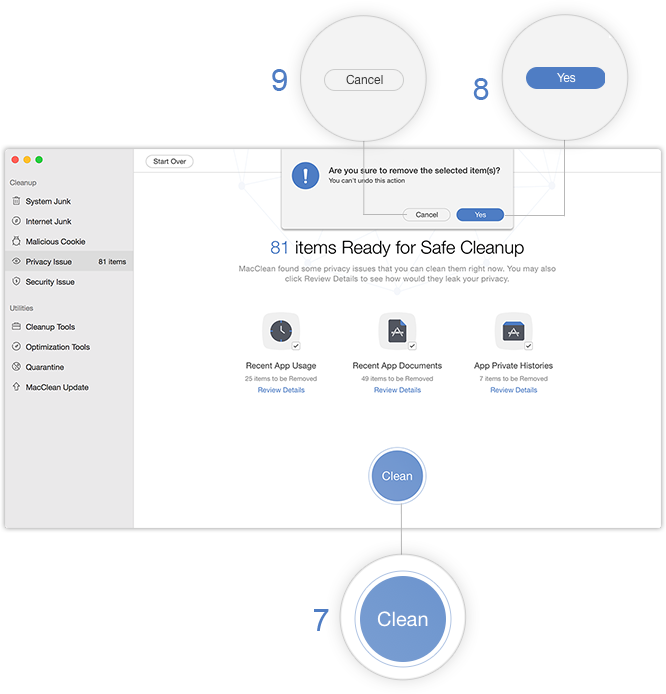This screenshot has width=666, height=694.
Task: Toggle the Recent App Documents checkbox
Action: coord(412,345)
